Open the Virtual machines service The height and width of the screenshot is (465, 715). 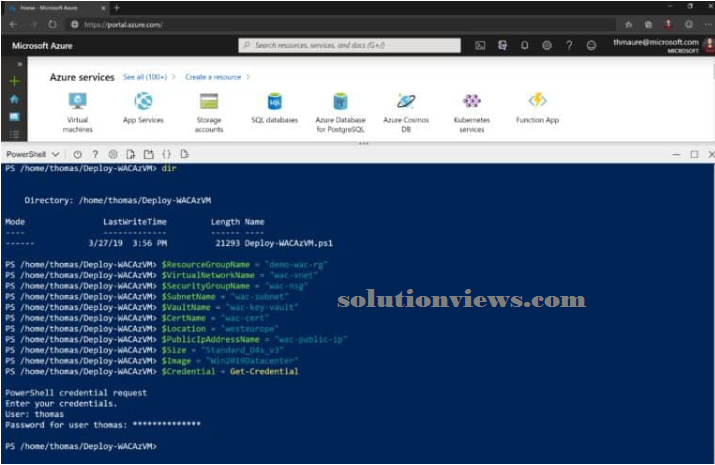(78, 112)
